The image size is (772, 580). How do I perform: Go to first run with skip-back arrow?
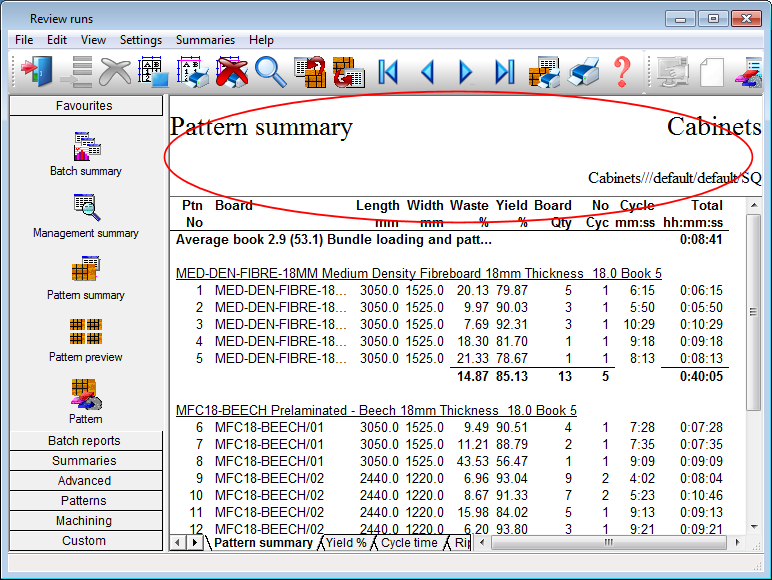point(388,72)
